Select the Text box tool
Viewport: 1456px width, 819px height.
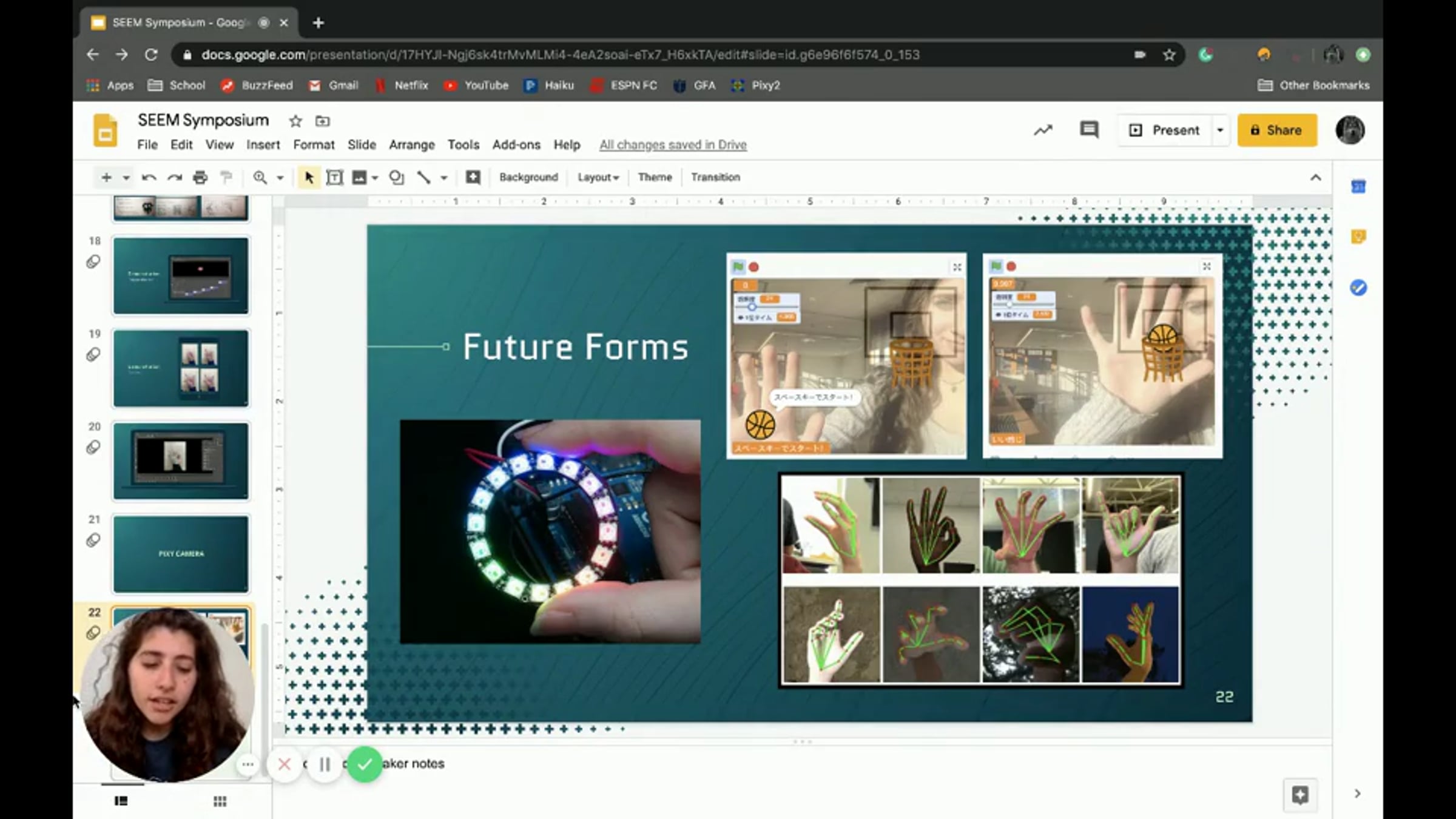[334, 177]
